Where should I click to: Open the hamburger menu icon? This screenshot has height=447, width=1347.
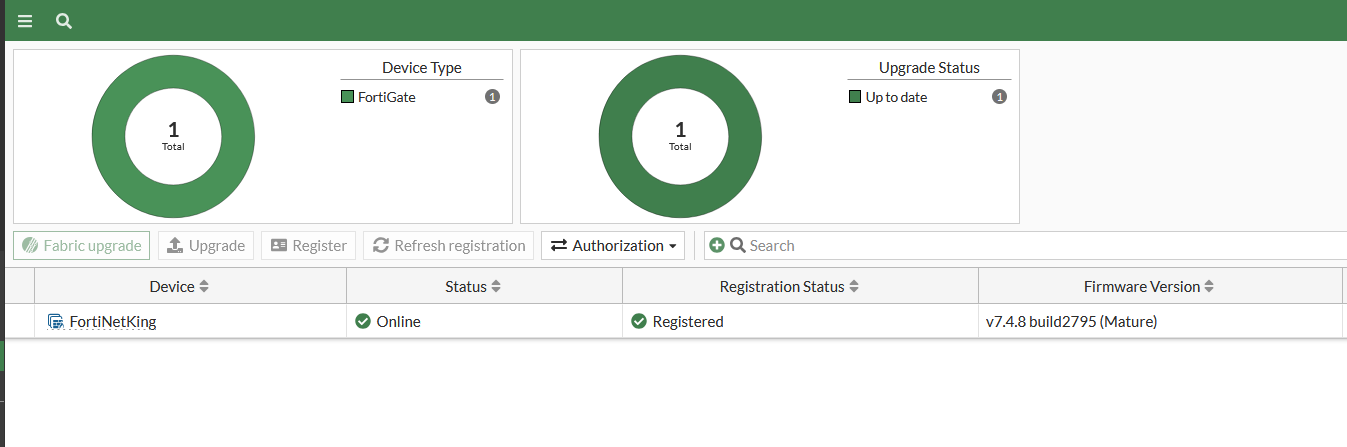(x=25, y=21)
